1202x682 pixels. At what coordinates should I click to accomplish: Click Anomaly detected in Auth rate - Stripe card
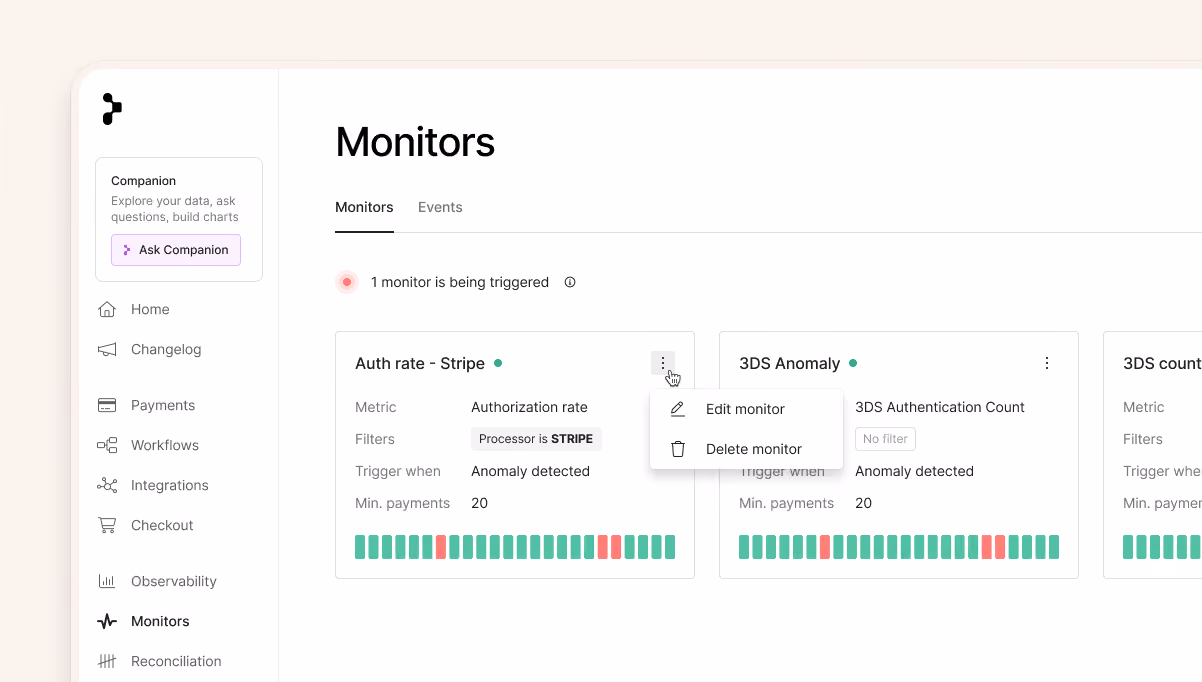click(531, 471)
